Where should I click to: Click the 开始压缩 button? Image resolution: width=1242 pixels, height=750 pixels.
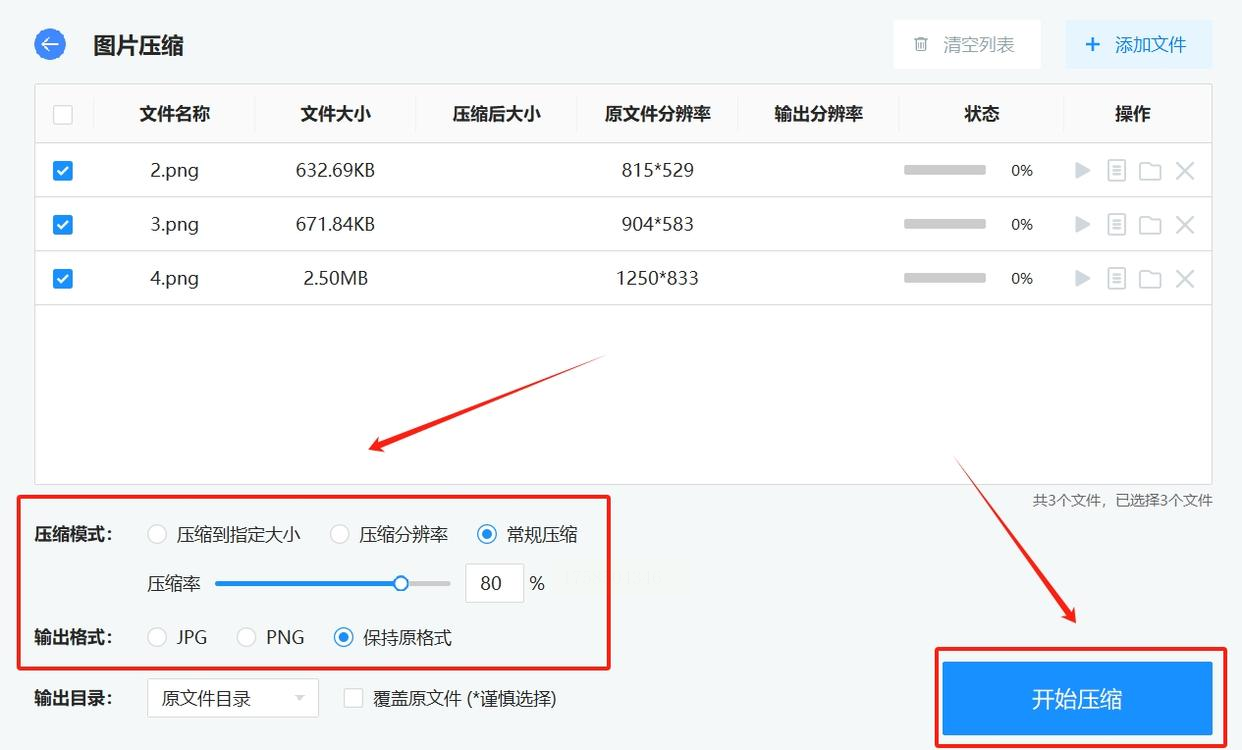[1077, 698]
